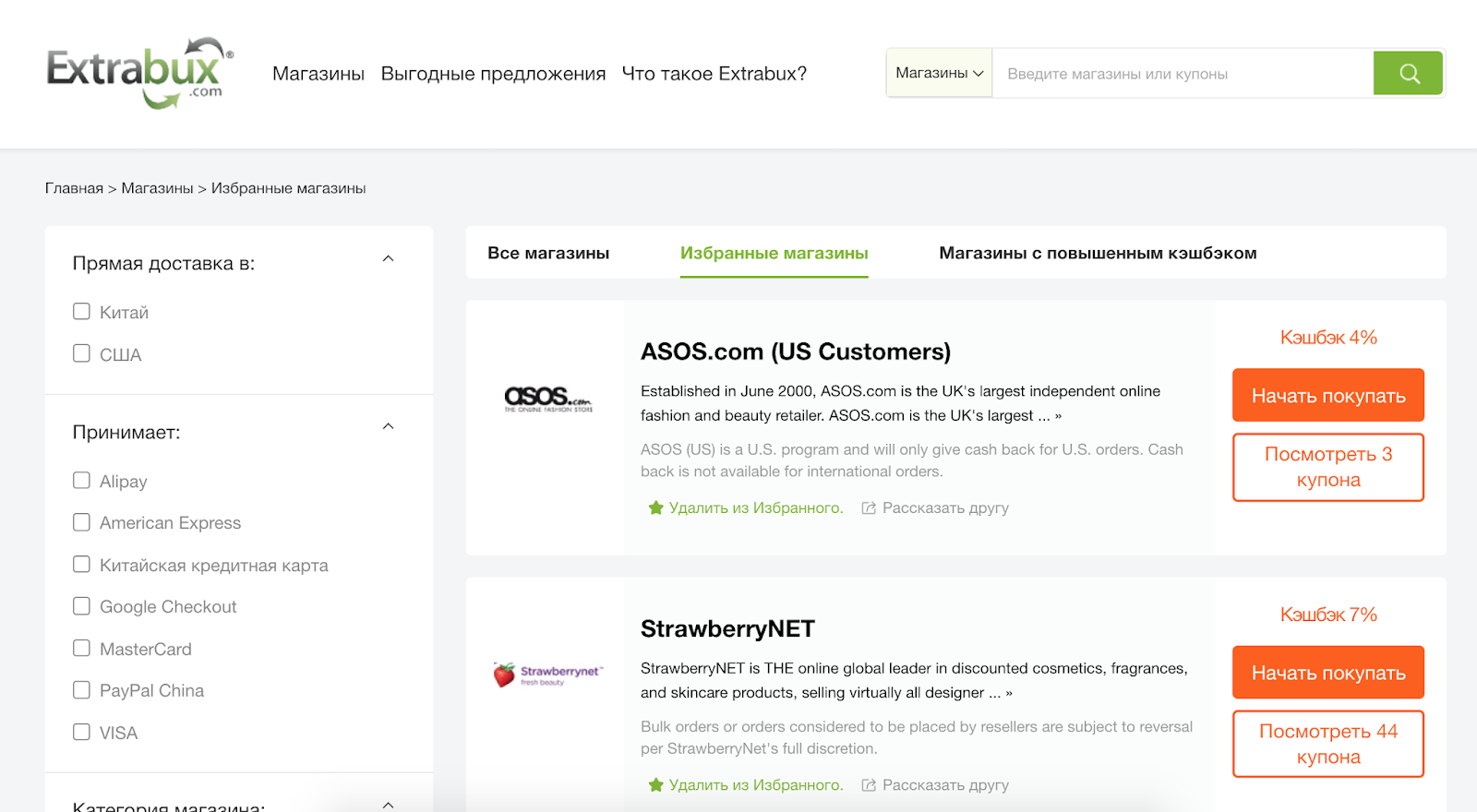Open Что такое Extrabux? page

tap(714, 74)
